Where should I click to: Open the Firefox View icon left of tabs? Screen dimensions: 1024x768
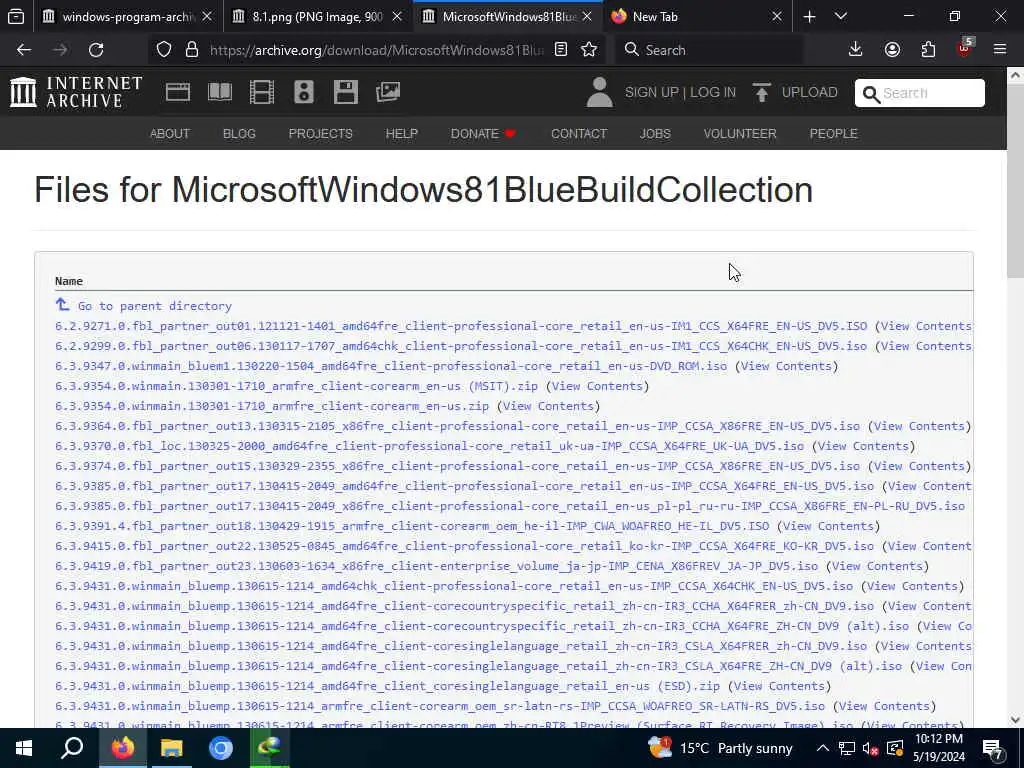tap(16, 16)
